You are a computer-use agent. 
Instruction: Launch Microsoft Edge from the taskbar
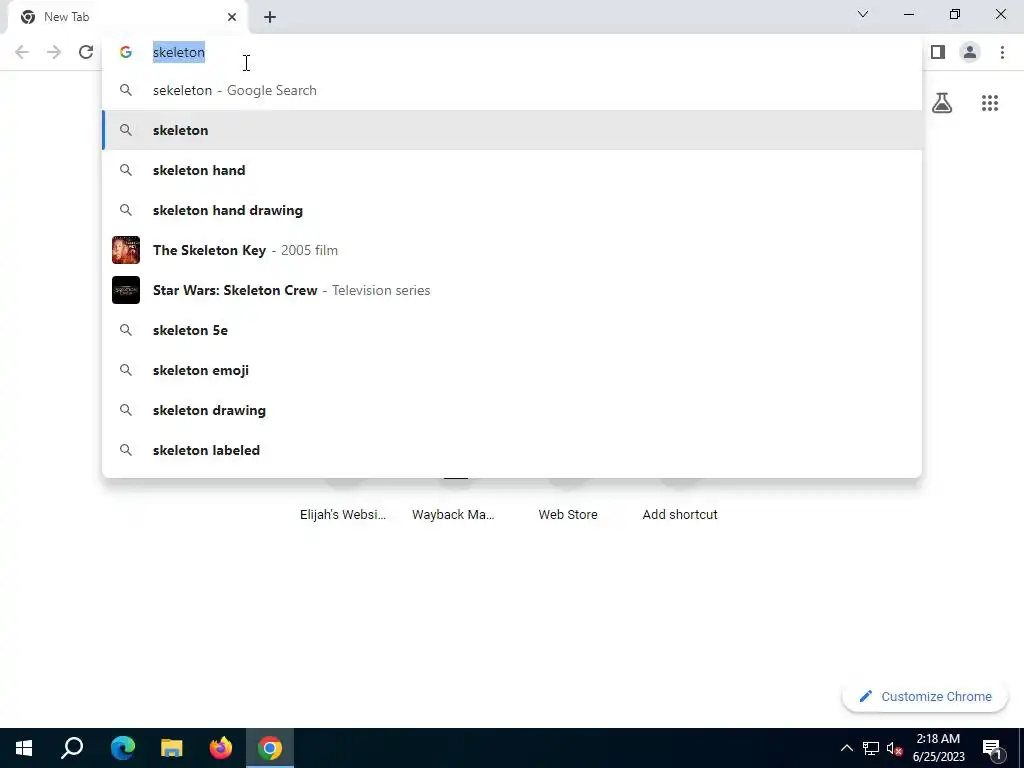(x=122, y=748)
